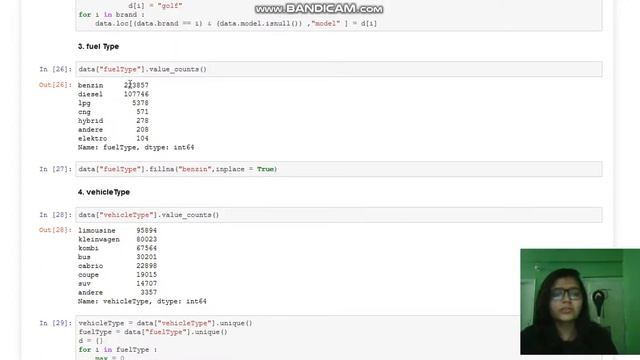Click the In [26] fuelType value_counts code cell
This screenshot has width=640, height=360.
[338, 69]
